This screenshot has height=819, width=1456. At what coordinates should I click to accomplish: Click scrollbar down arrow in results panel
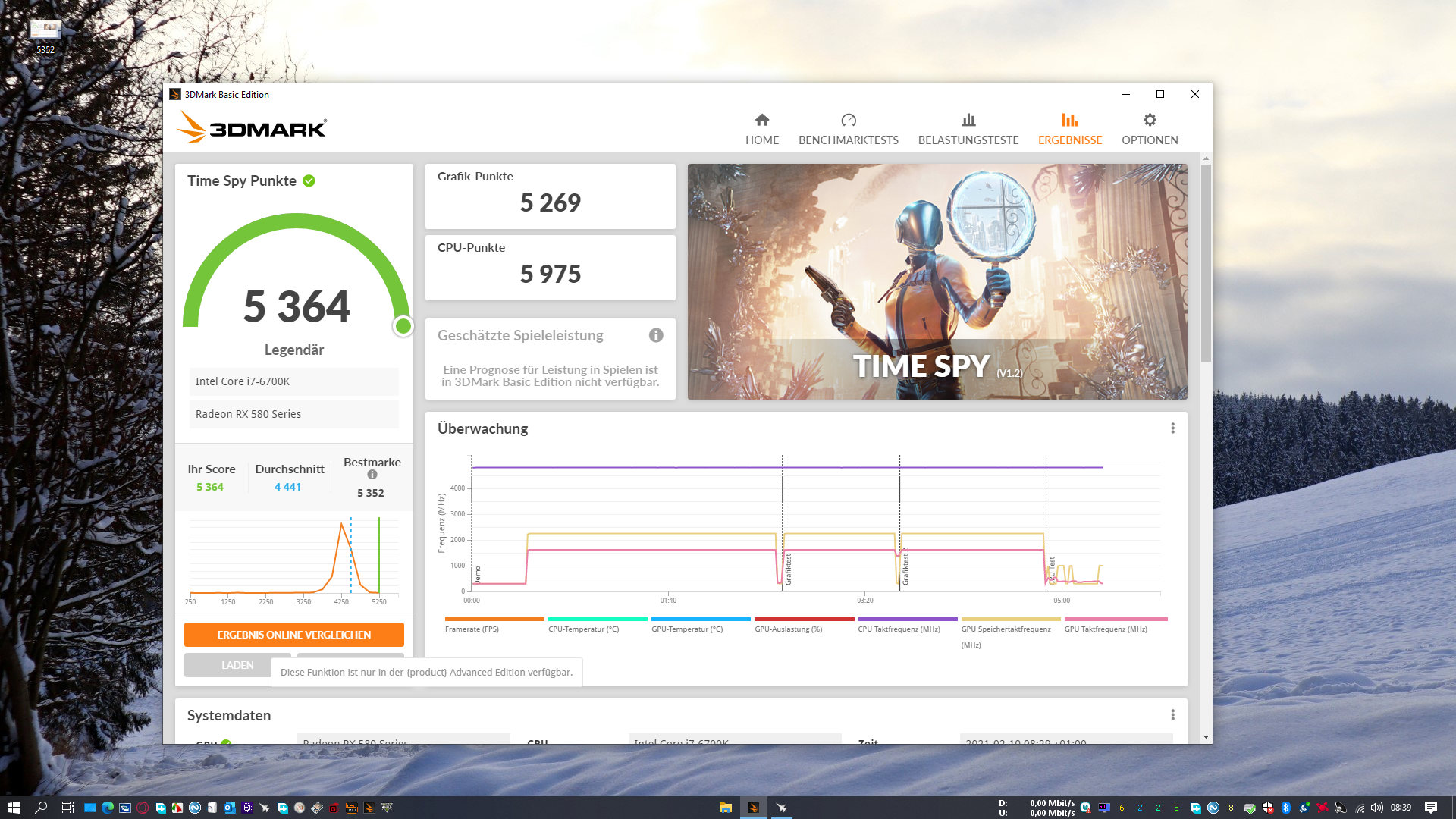(x=1206, y=737)
